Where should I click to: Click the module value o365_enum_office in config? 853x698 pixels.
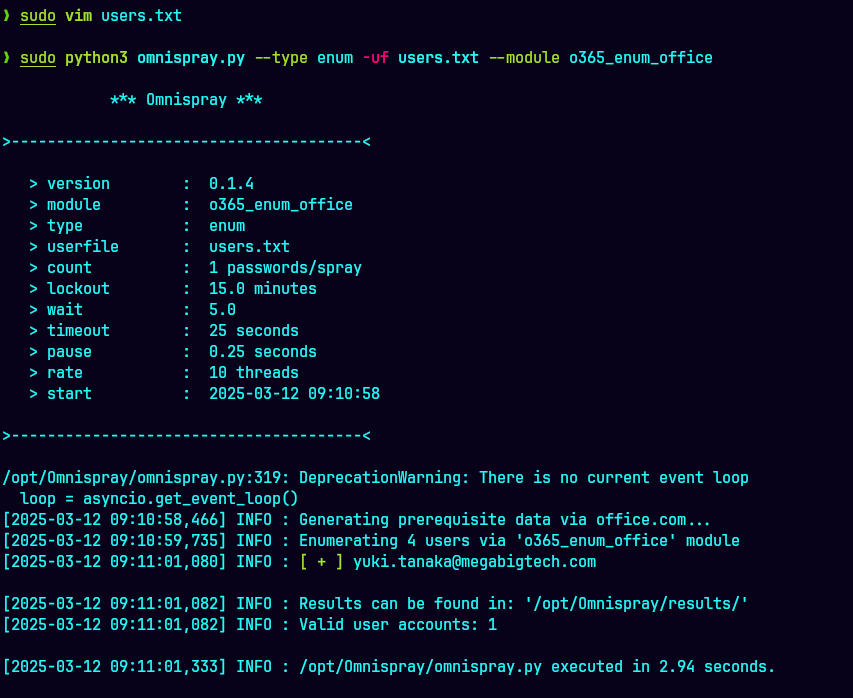click(x=280, y=205)
